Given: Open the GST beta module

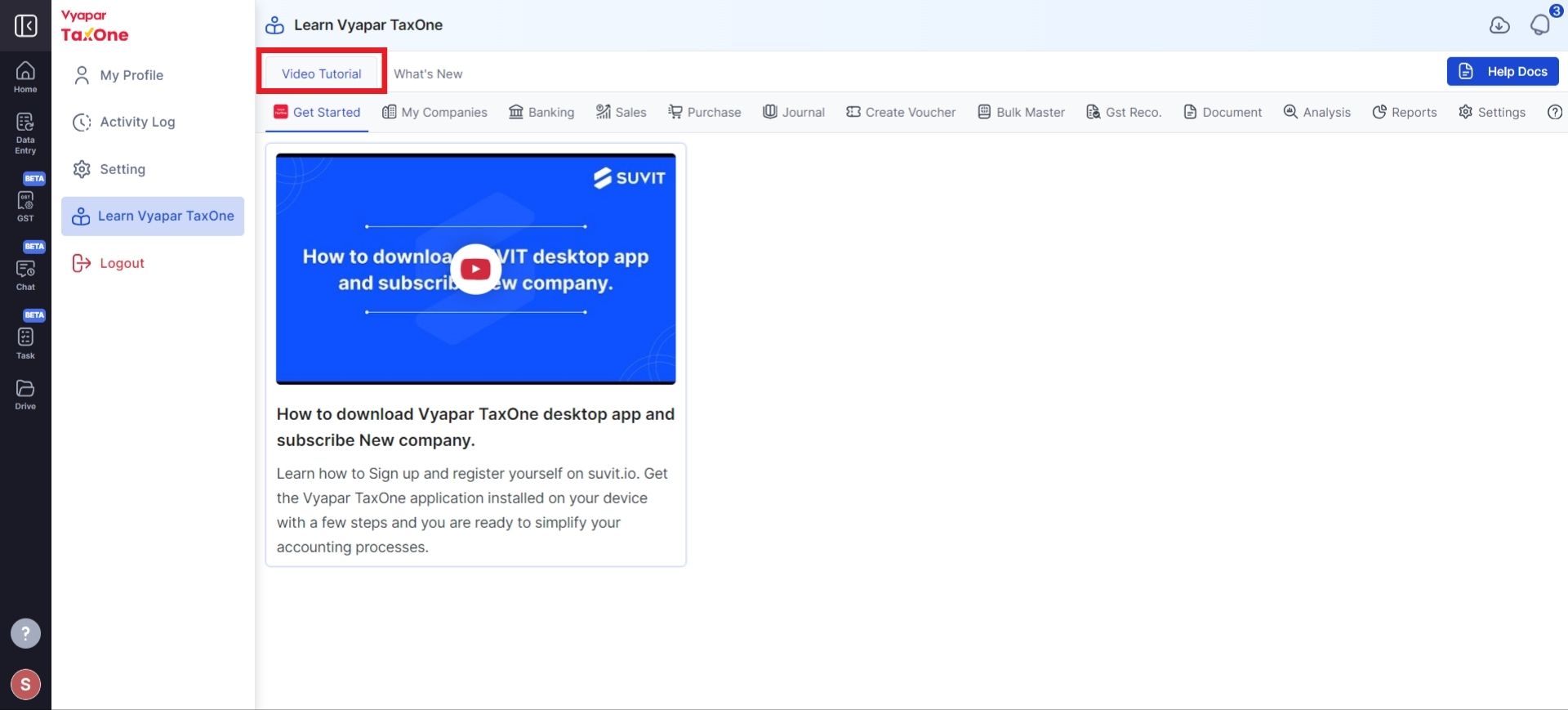Looking at the screenshot, I should (x=25, y=199).
